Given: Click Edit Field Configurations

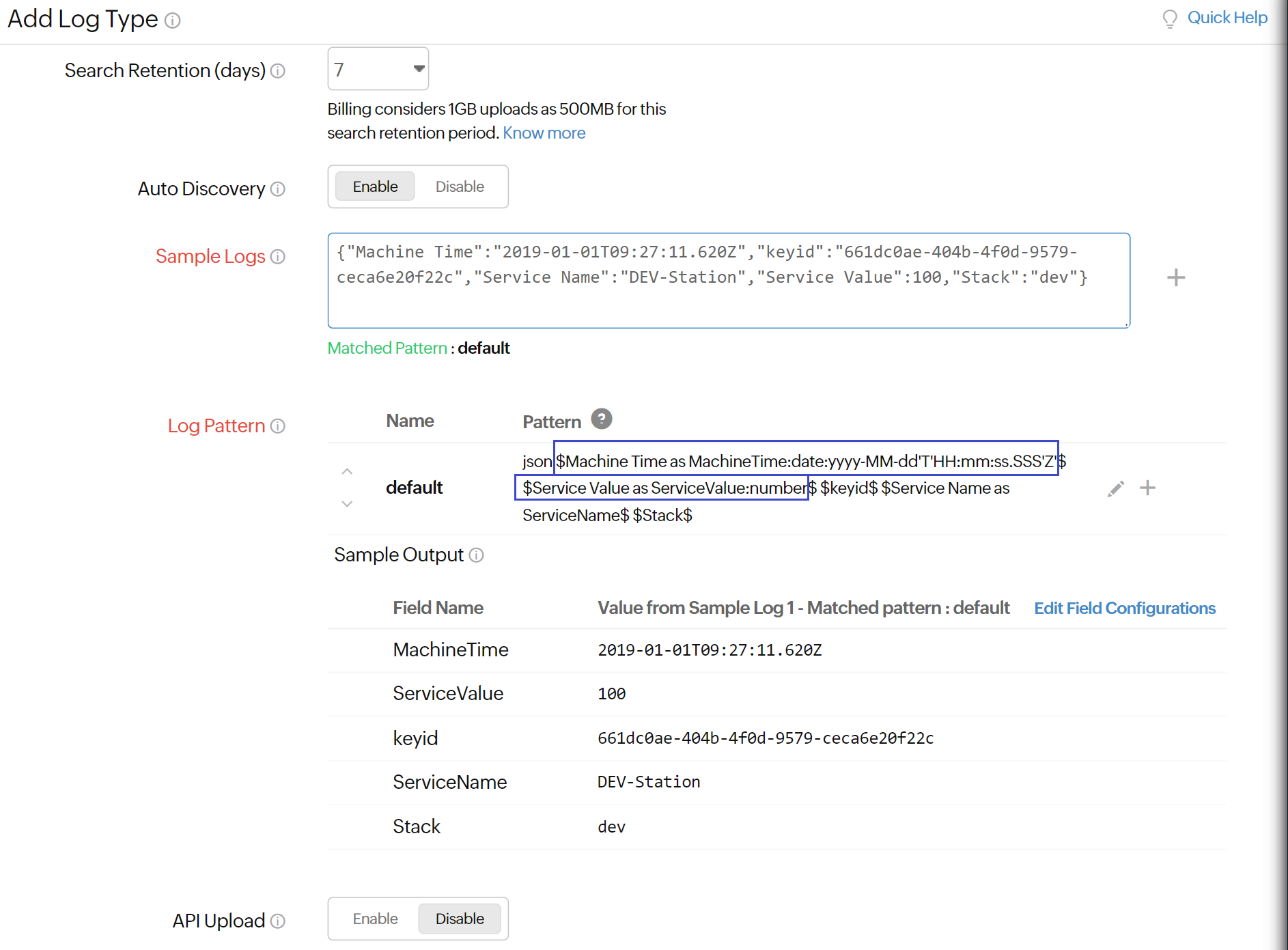Looking at the screenshot, I should (1125, 608).
